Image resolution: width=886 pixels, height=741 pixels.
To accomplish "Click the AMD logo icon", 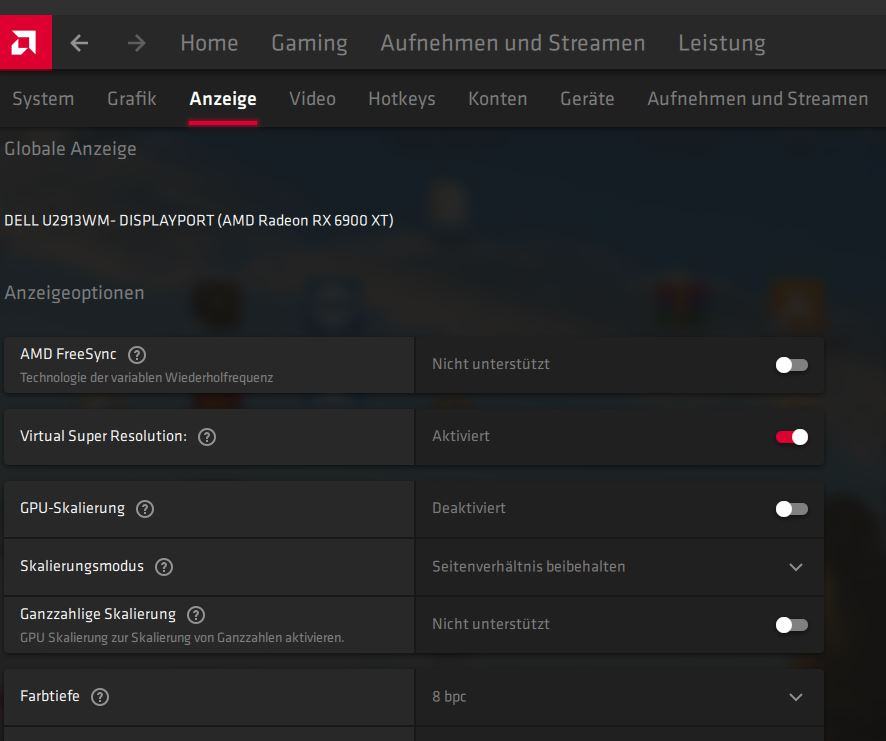I will tap(25, 42).
